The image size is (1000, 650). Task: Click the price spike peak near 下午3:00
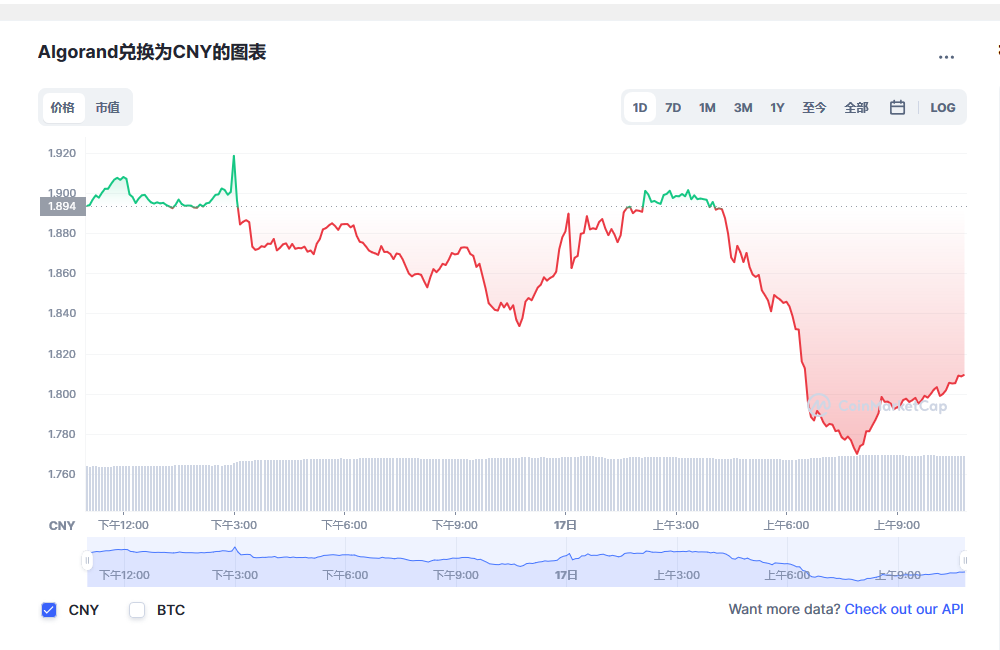click(234, 156)
